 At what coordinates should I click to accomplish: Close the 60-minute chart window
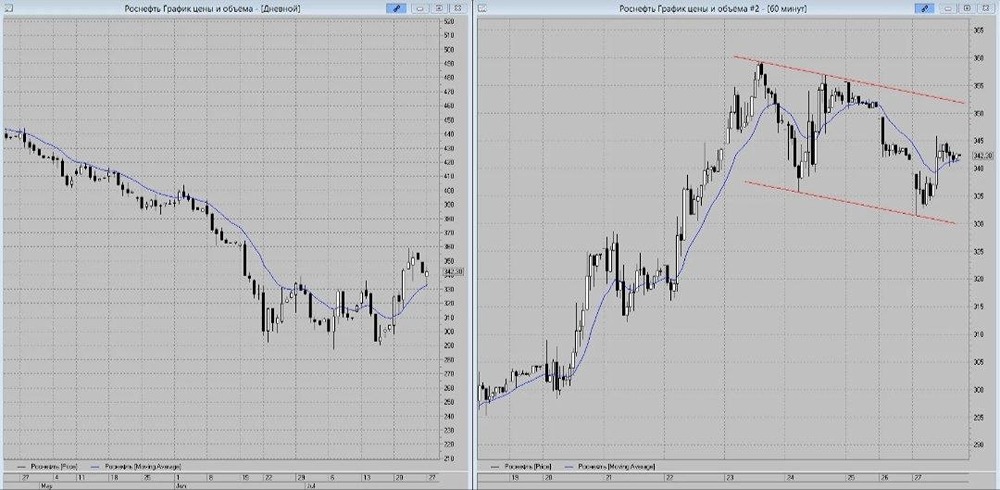pos(985,8)
